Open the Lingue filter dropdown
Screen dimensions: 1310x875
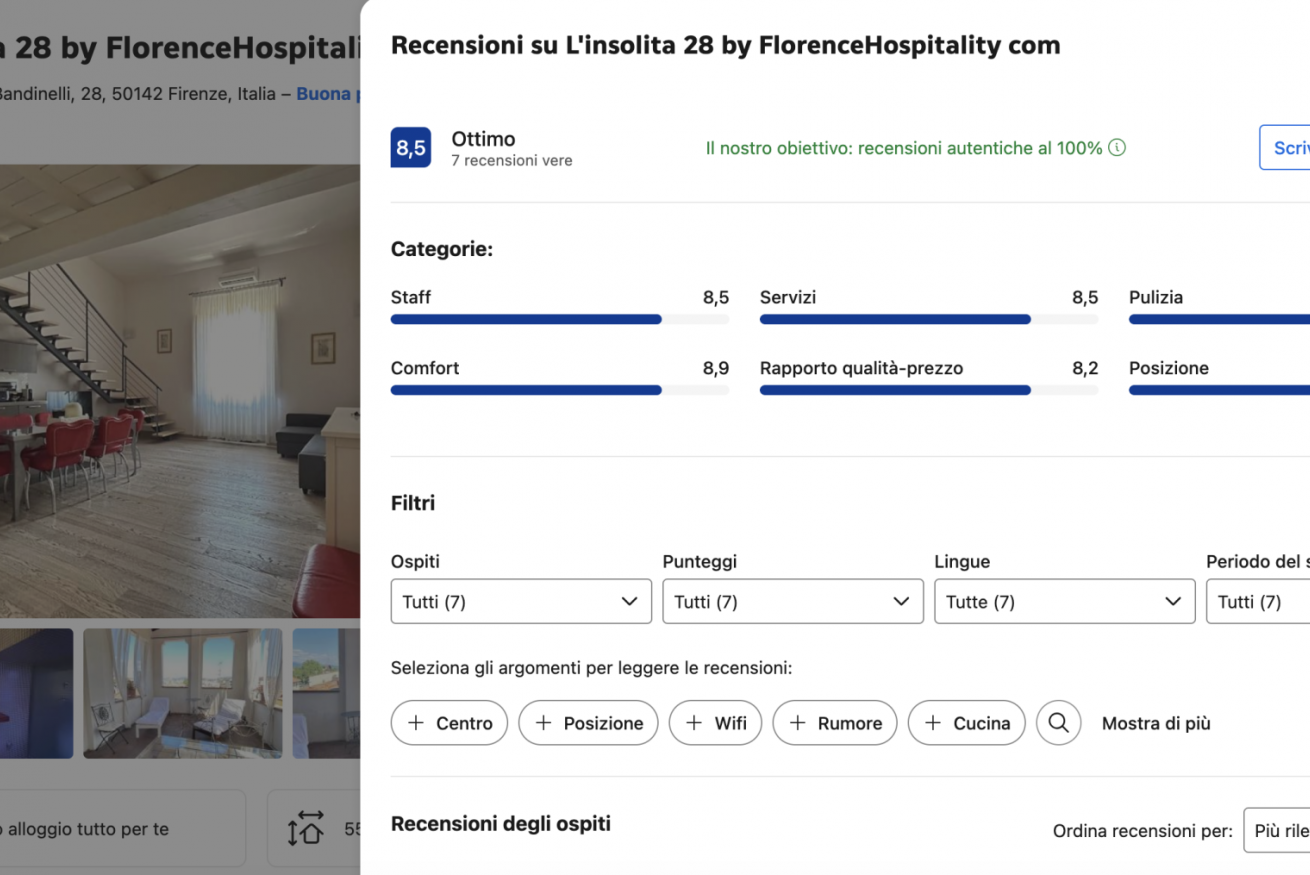point(1065,602)
